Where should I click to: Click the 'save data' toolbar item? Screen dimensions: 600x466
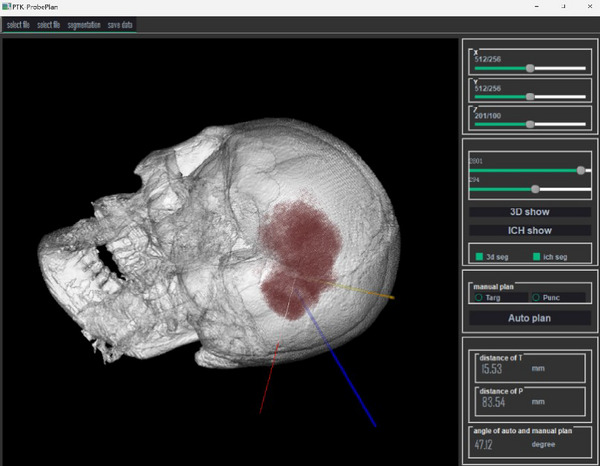point(120,25)
